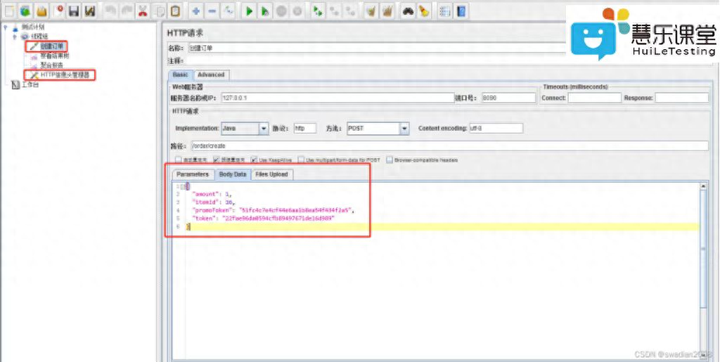Select the 线程组 tree node

pos(39,36)
